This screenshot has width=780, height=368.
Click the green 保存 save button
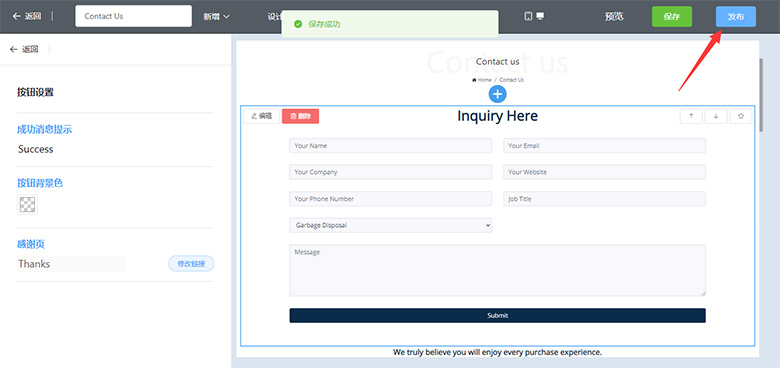(x=672, y=16)
